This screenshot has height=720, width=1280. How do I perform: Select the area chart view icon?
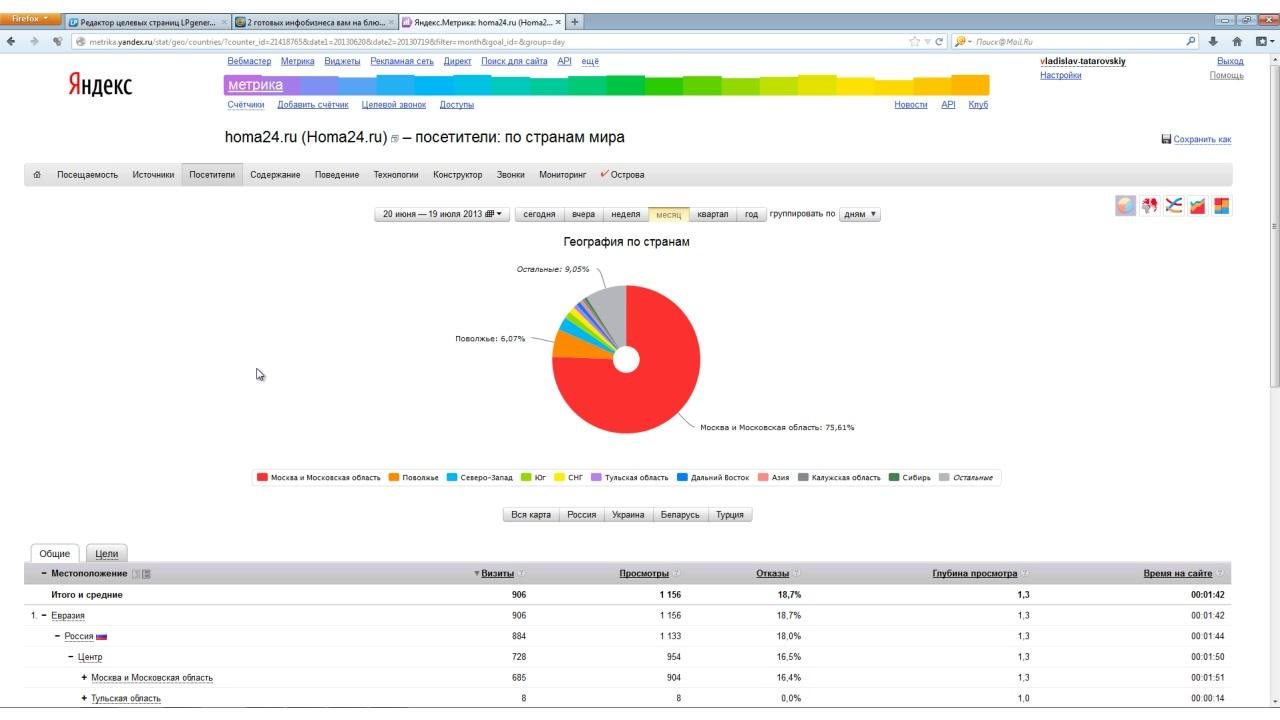(1197, 206)
